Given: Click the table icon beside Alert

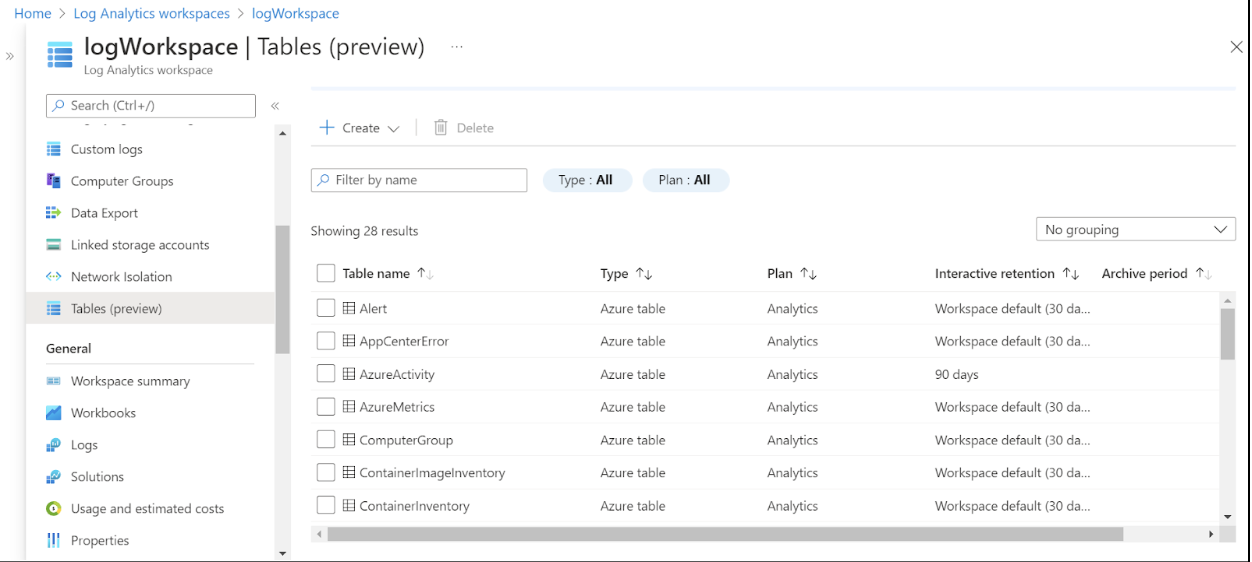Looking at the screenshot, I should click(x=349, y=308).
